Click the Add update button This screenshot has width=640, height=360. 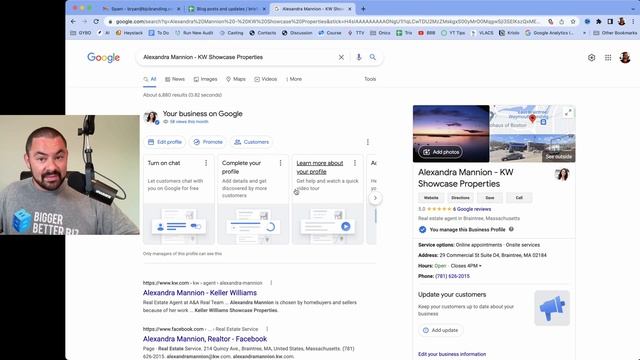point(440,330)
